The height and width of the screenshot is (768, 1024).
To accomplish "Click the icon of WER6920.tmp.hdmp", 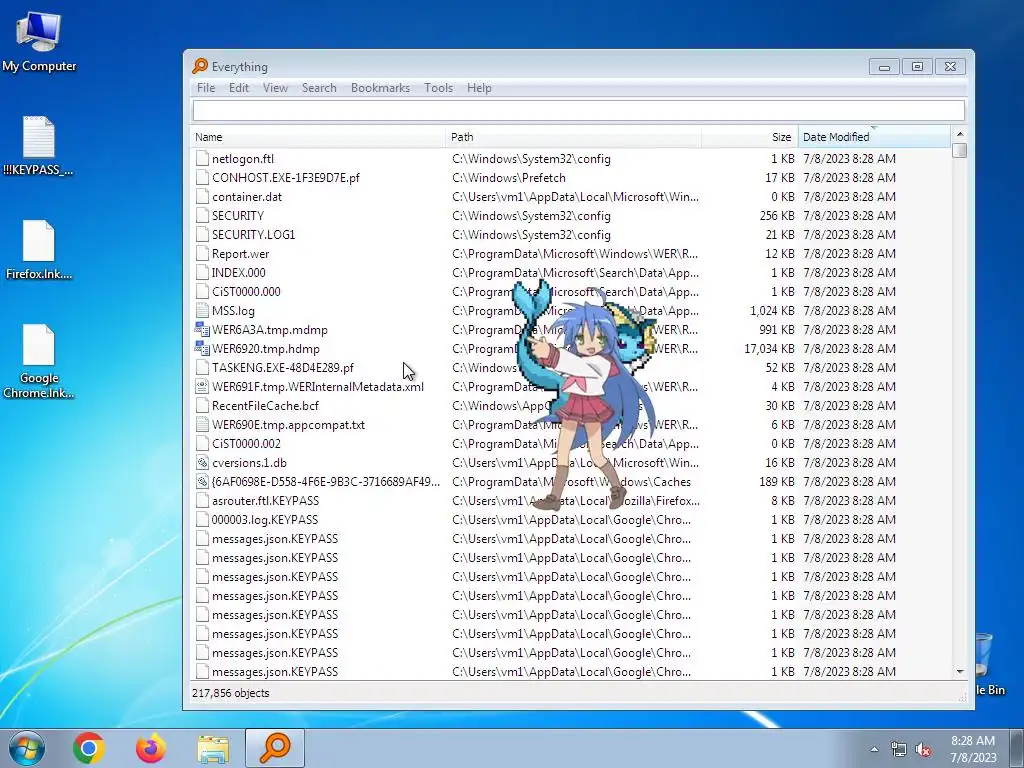I will [202, 349].
